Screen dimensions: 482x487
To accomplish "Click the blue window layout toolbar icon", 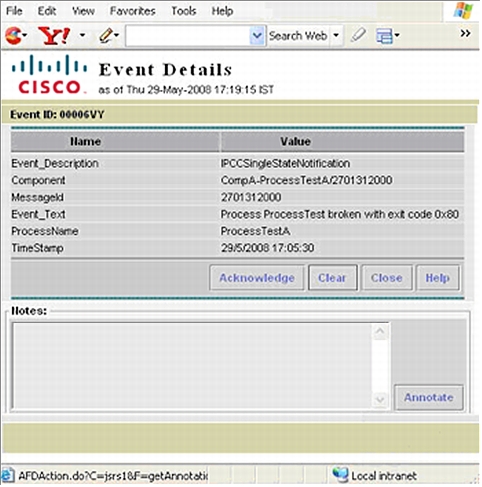I will tap(384, 35).
